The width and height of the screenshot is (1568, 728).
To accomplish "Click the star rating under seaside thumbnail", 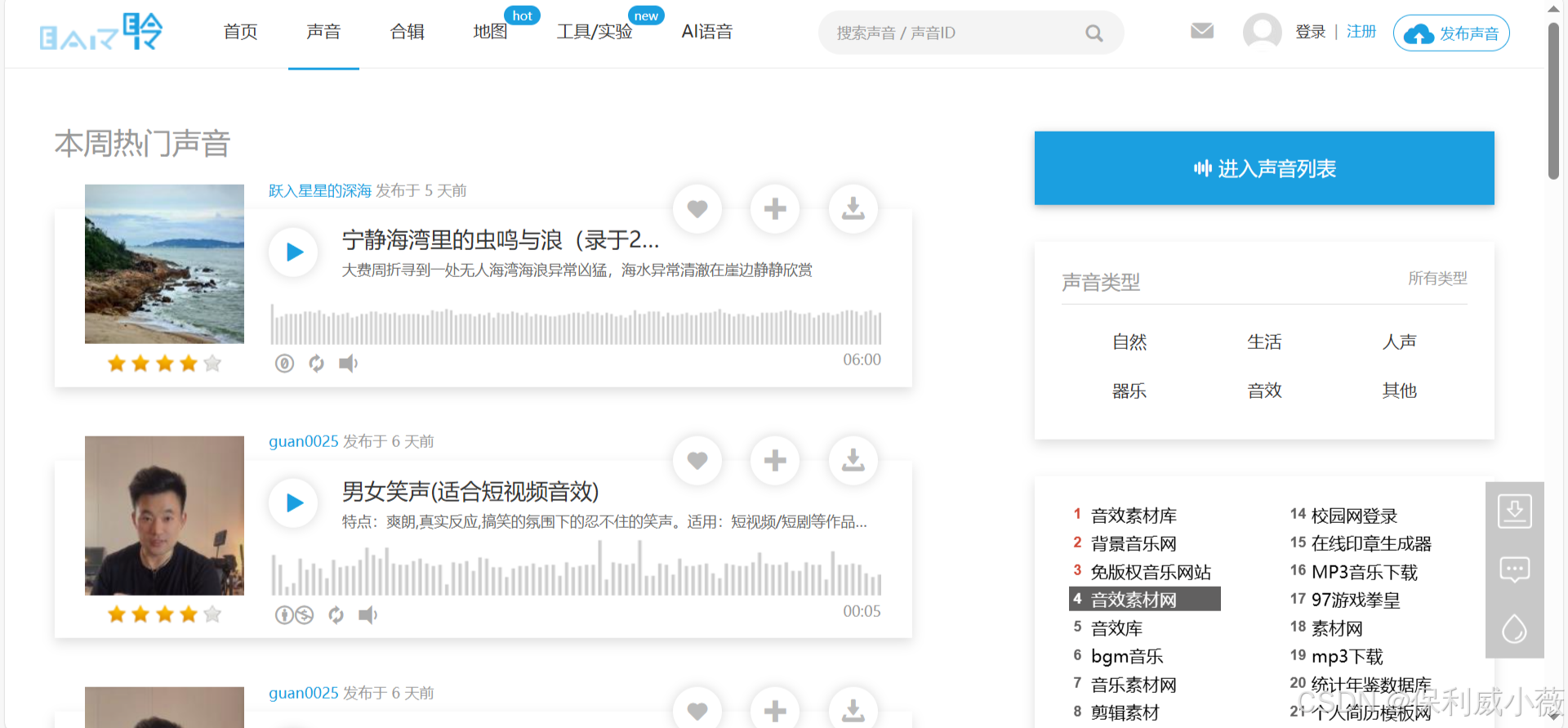I will tap(164, 364).
